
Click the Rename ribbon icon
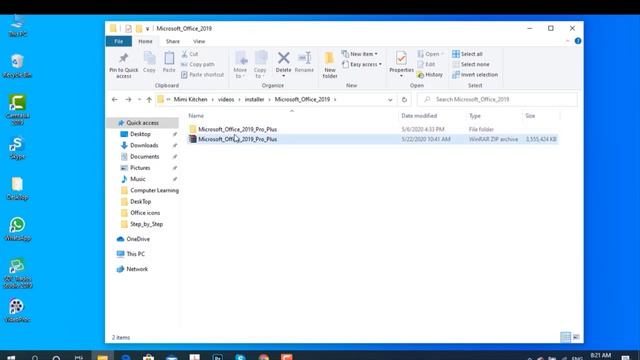[x=304, y=62]
